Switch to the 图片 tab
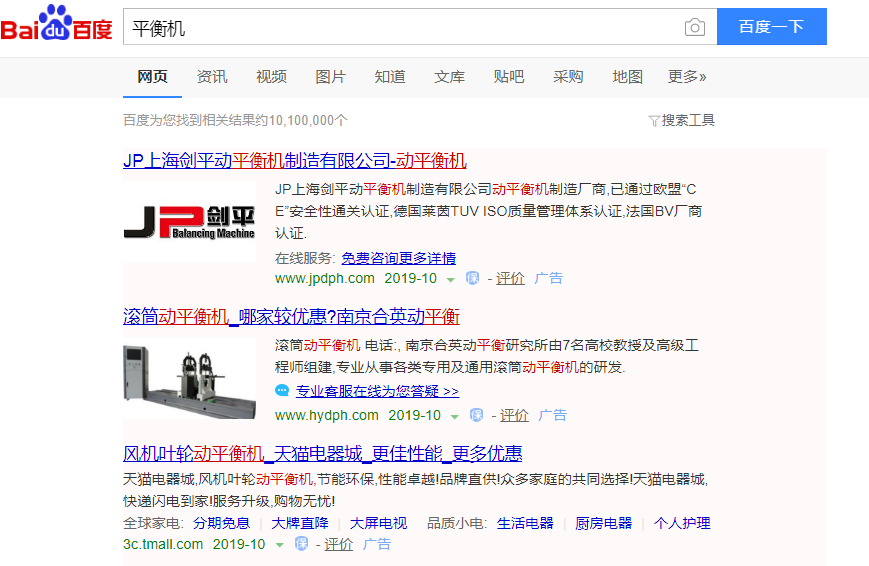The height and width of the screenshot is (566, 869). [x=330, y=77]
